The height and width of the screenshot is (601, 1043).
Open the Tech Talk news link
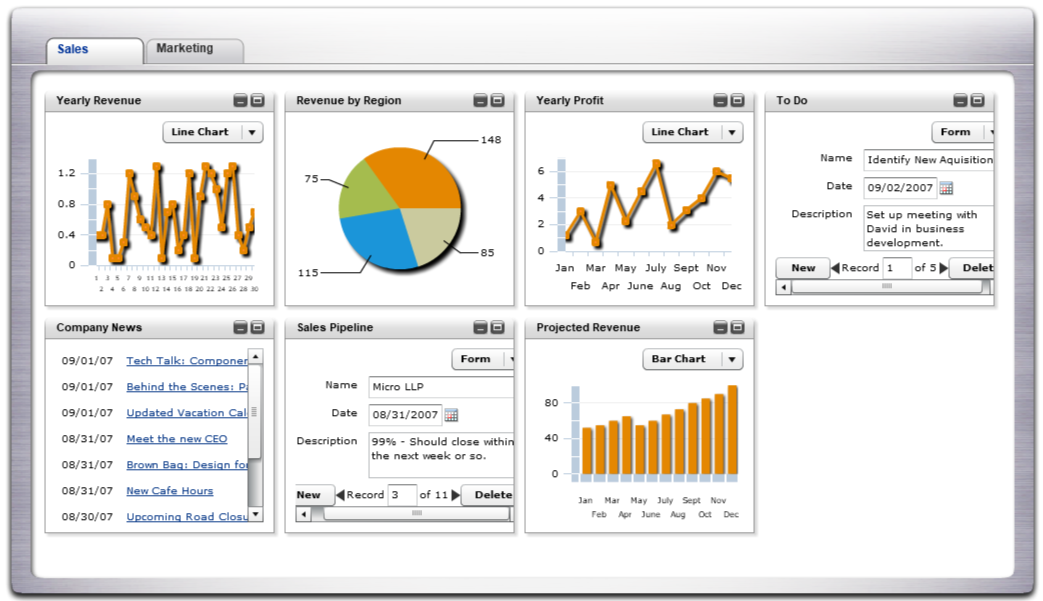[187, 360]
